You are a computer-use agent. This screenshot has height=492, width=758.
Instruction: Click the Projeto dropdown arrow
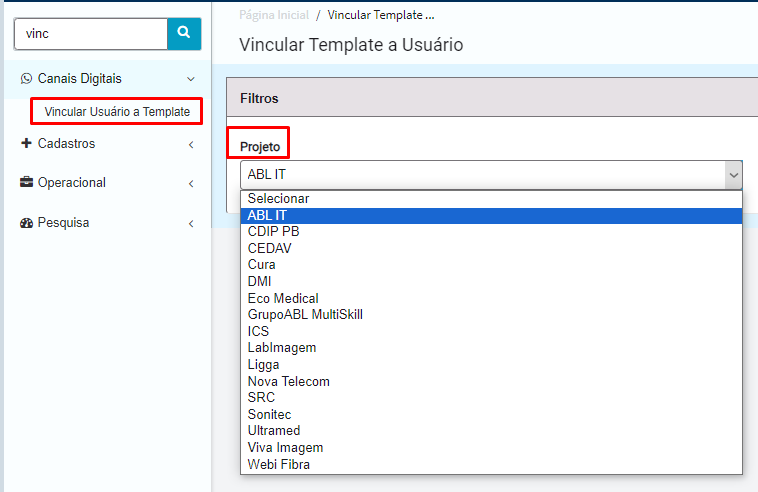pyautogui.click(x=733, y=175)
